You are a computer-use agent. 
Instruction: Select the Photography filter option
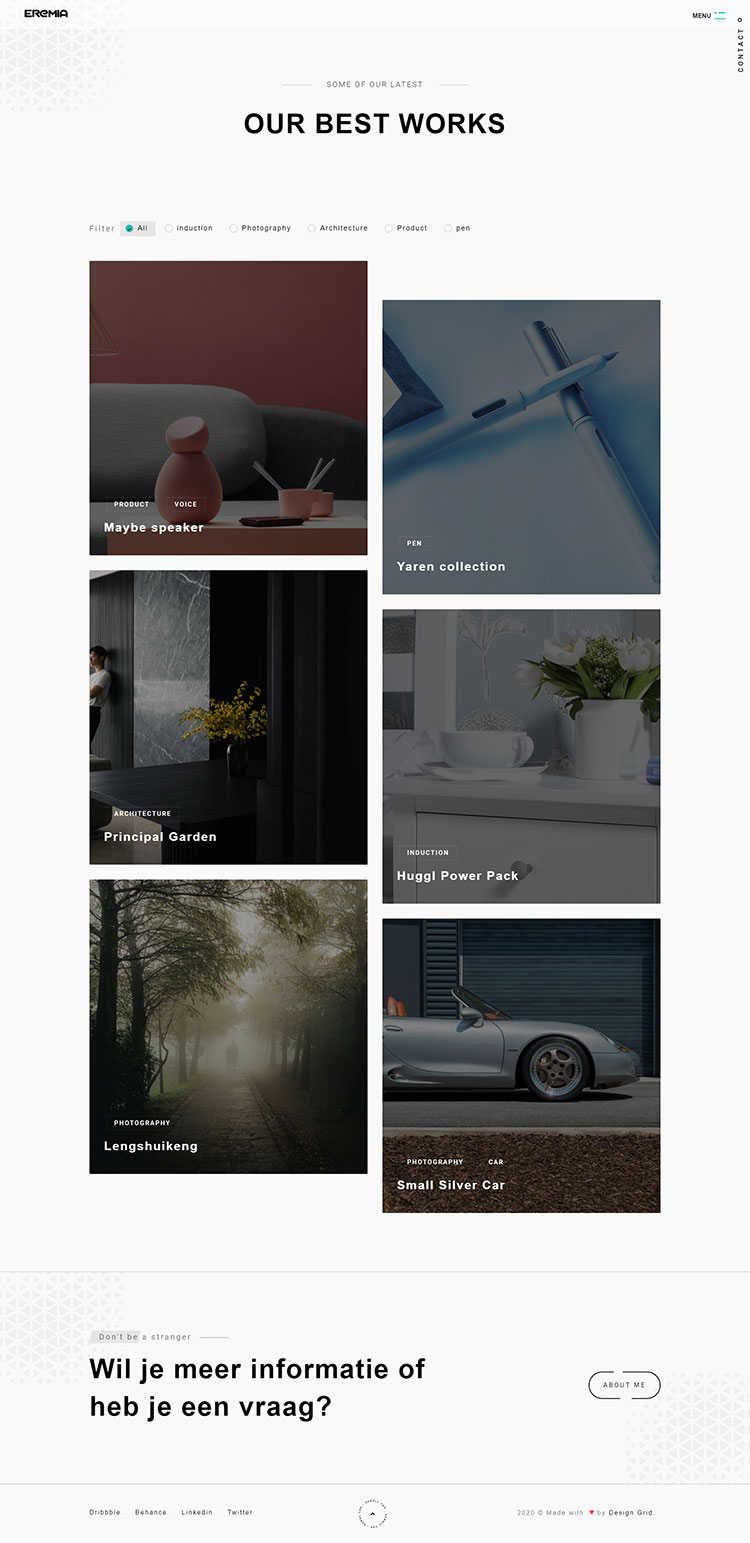[x=260, y=228]
